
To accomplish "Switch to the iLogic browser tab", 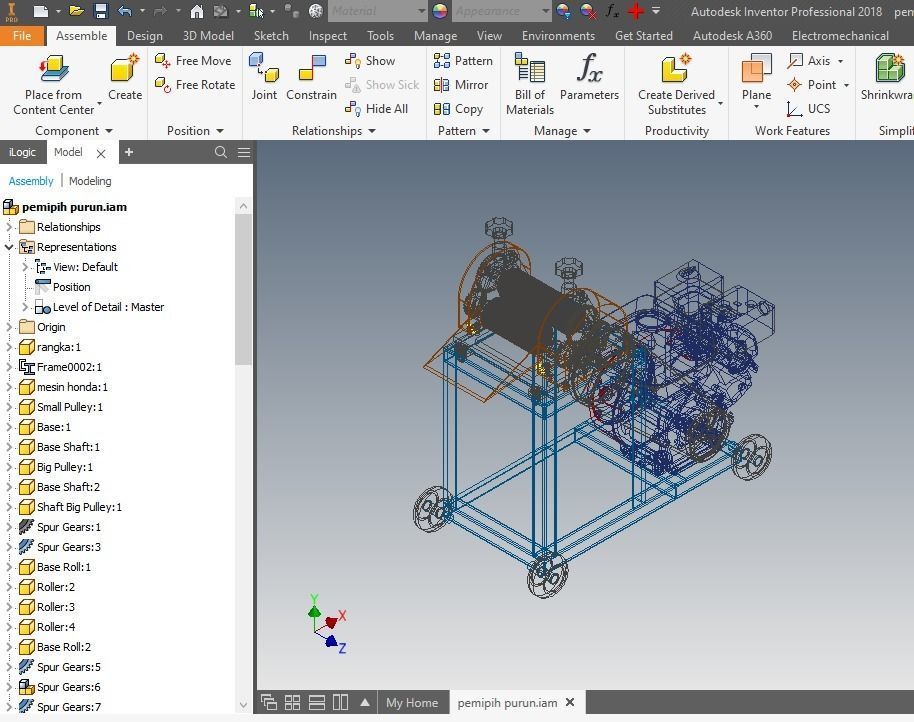I will [23, 152].
